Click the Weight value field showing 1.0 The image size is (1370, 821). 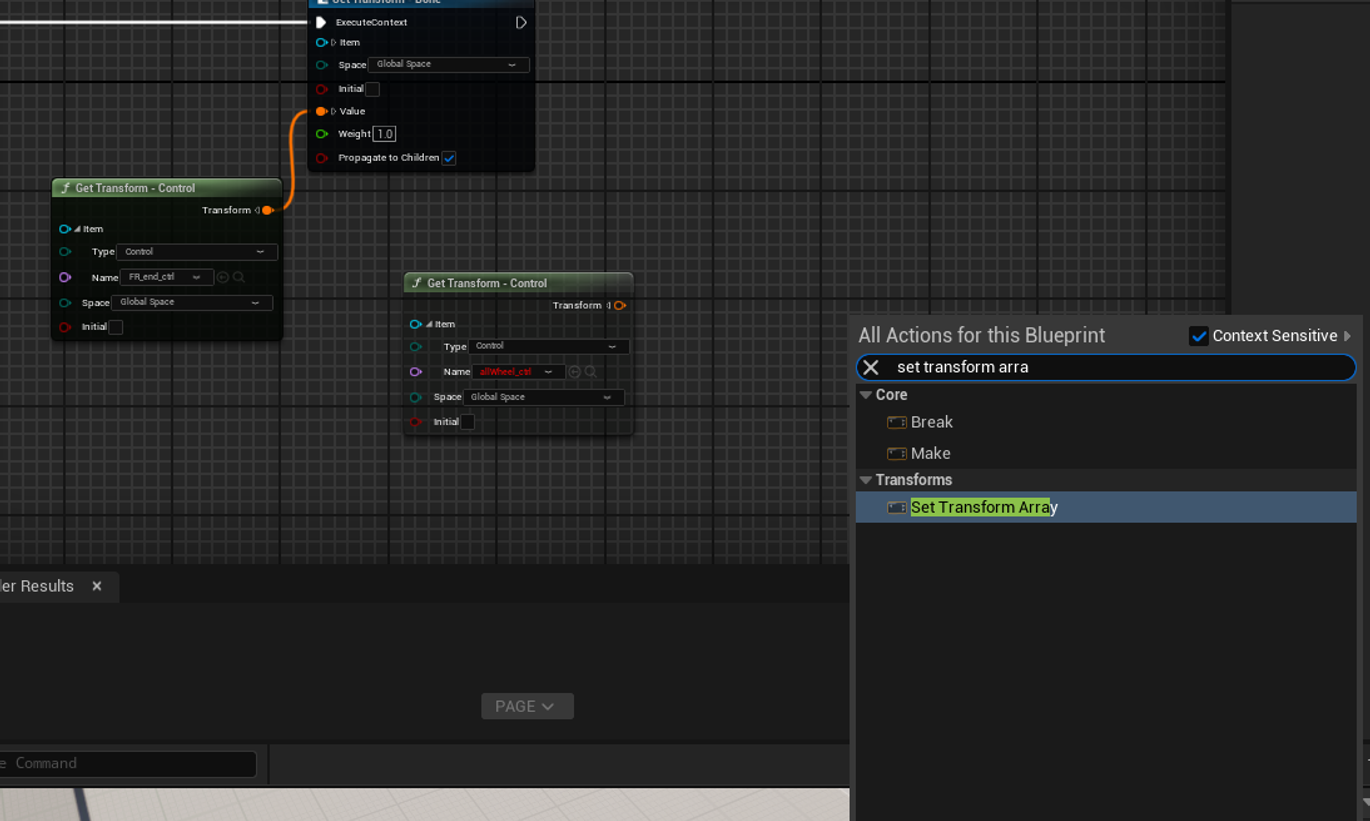pyautogui.click(x=385, y=134)
